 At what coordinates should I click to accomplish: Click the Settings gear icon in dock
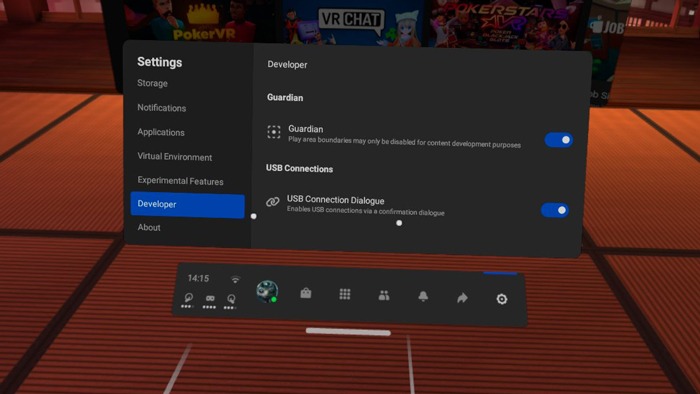(x=502, y=299)
